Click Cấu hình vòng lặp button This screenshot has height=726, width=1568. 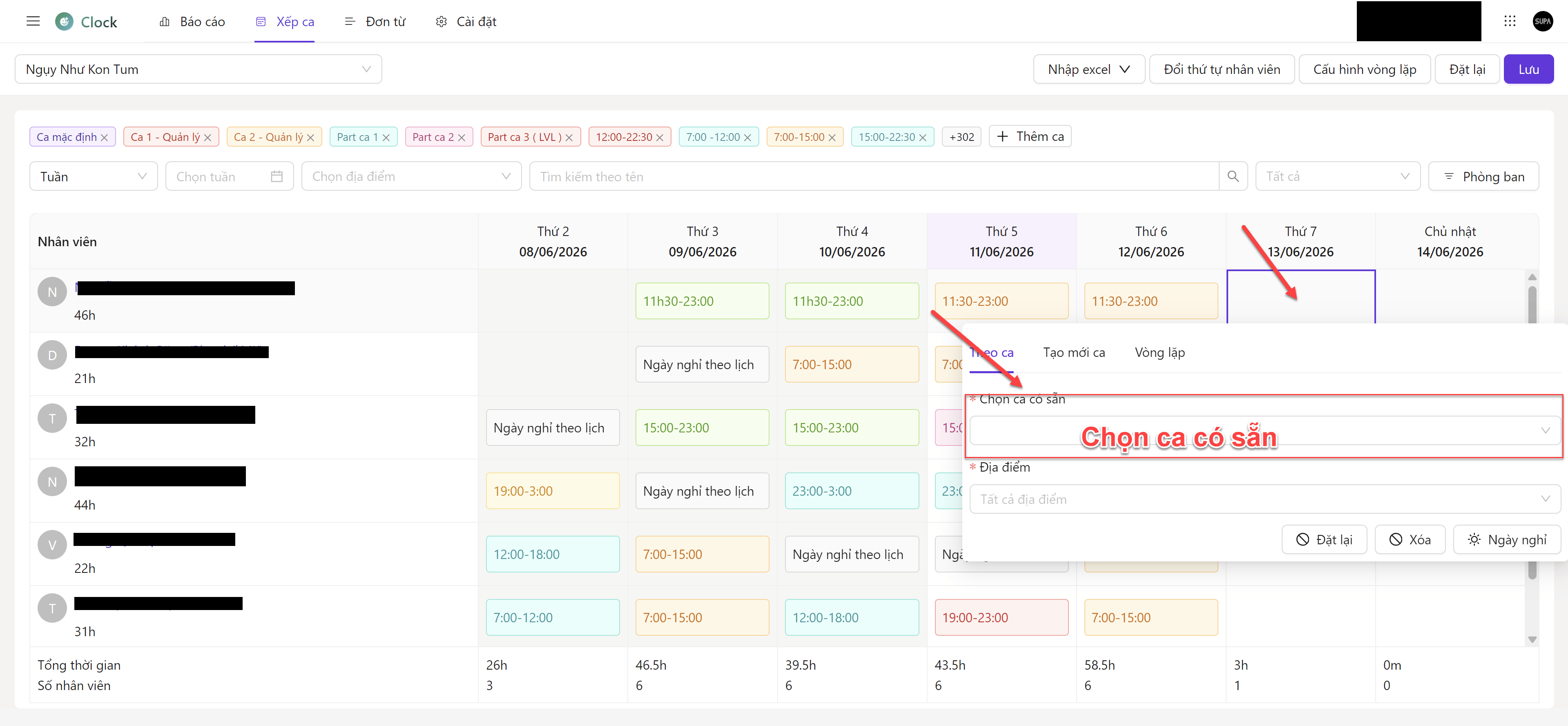click(x=1365, y=69)
